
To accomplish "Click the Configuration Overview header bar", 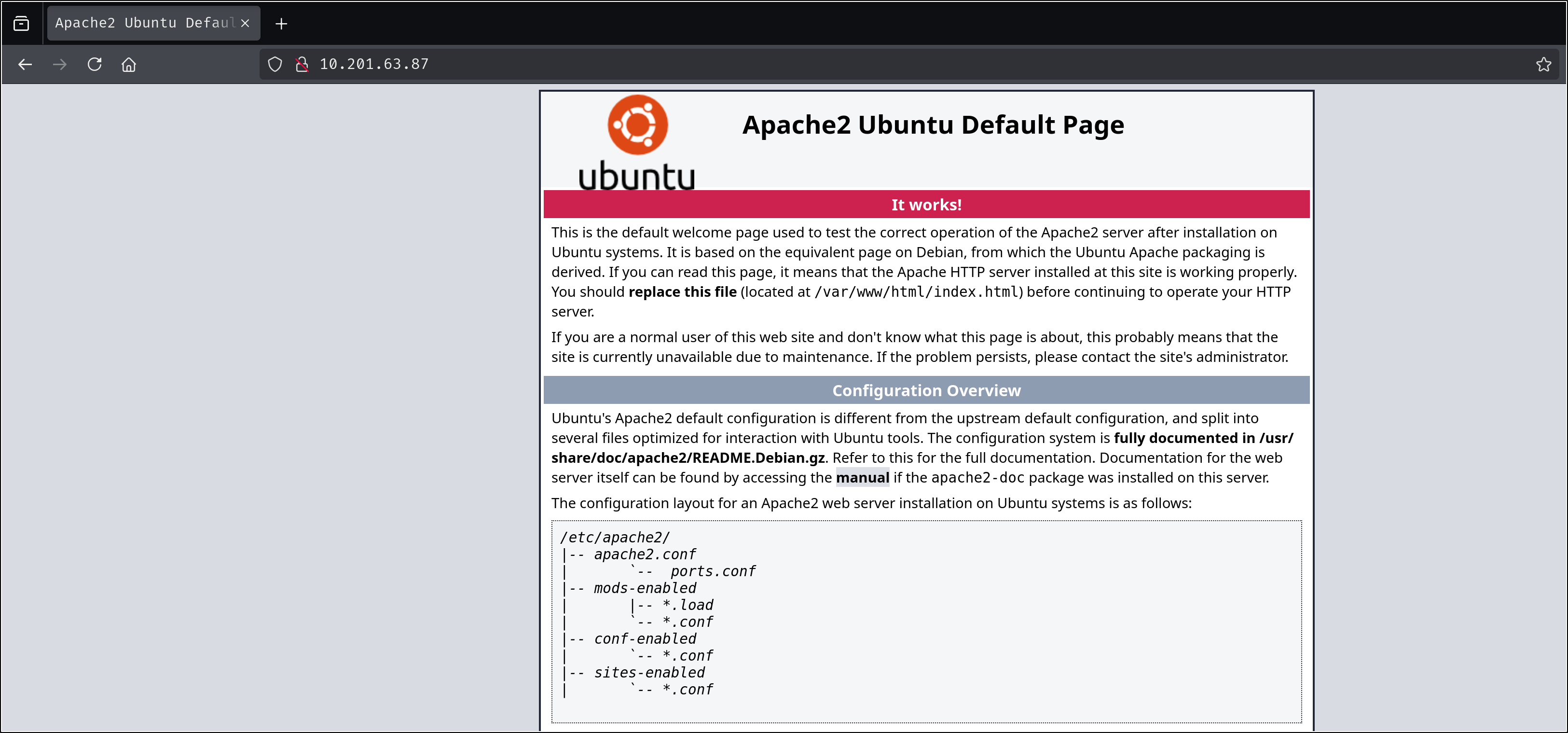I will pyautogui.click(x=926, y=390).
